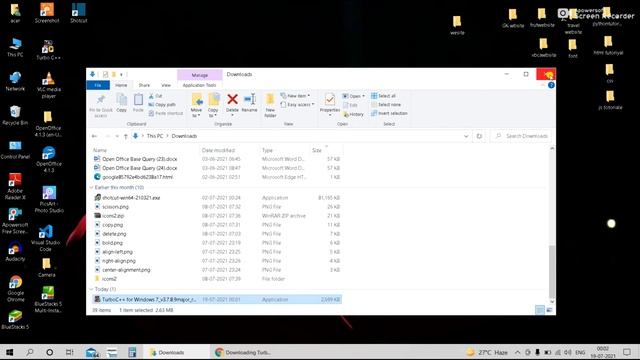This screenshot has height=360, width=640.
Task: Click This PC in the address bar
Action: (155, 136)
